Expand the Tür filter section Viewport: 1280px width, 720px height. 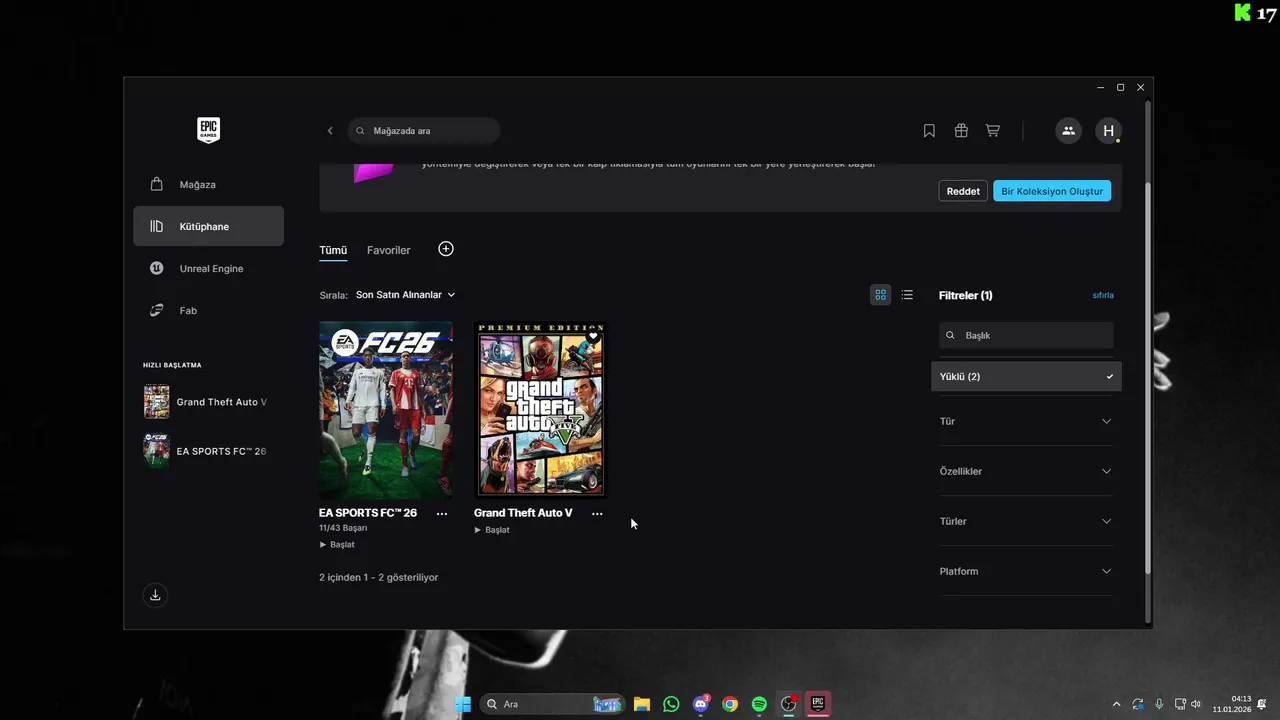[x=1025, y=421]
